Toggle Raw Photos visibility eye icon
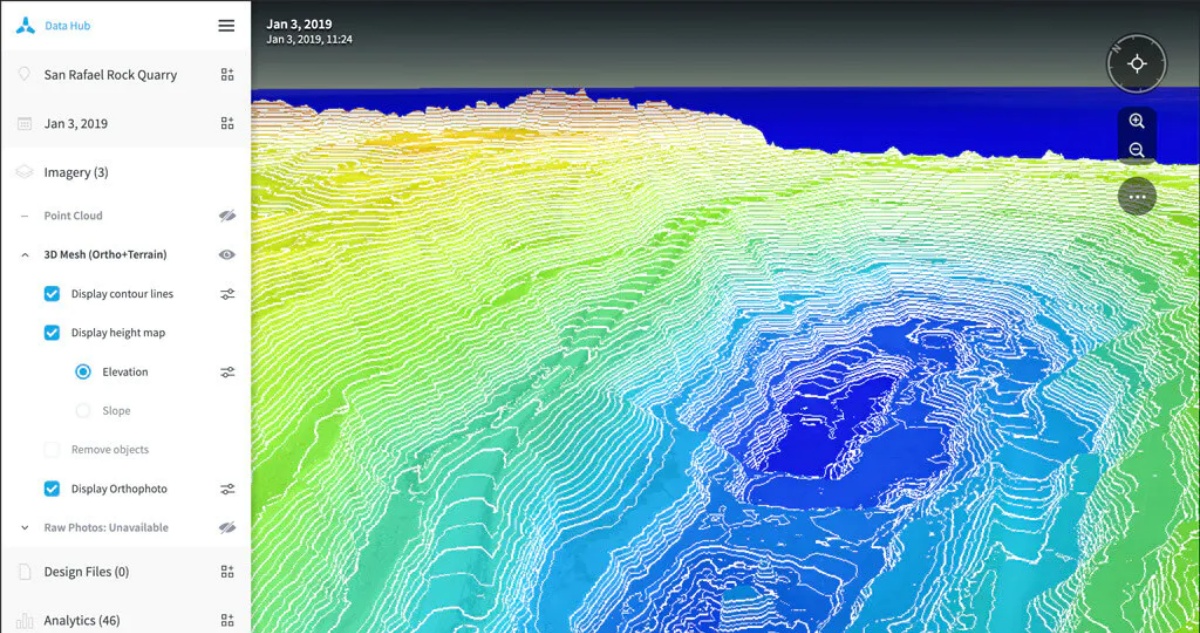Viewport: 1200px width, 633px height. [227, 527]
